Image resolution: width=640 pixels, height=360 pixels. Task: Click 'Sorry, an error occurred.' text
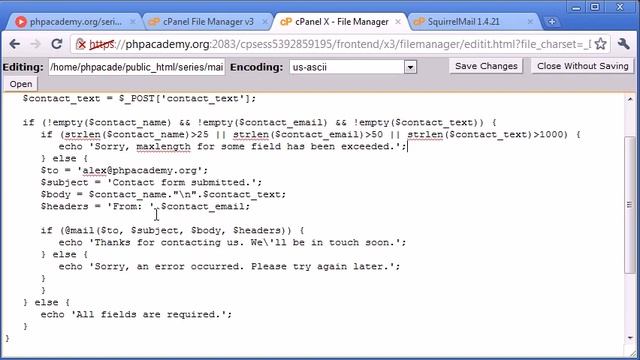click(x=169, y=267)
